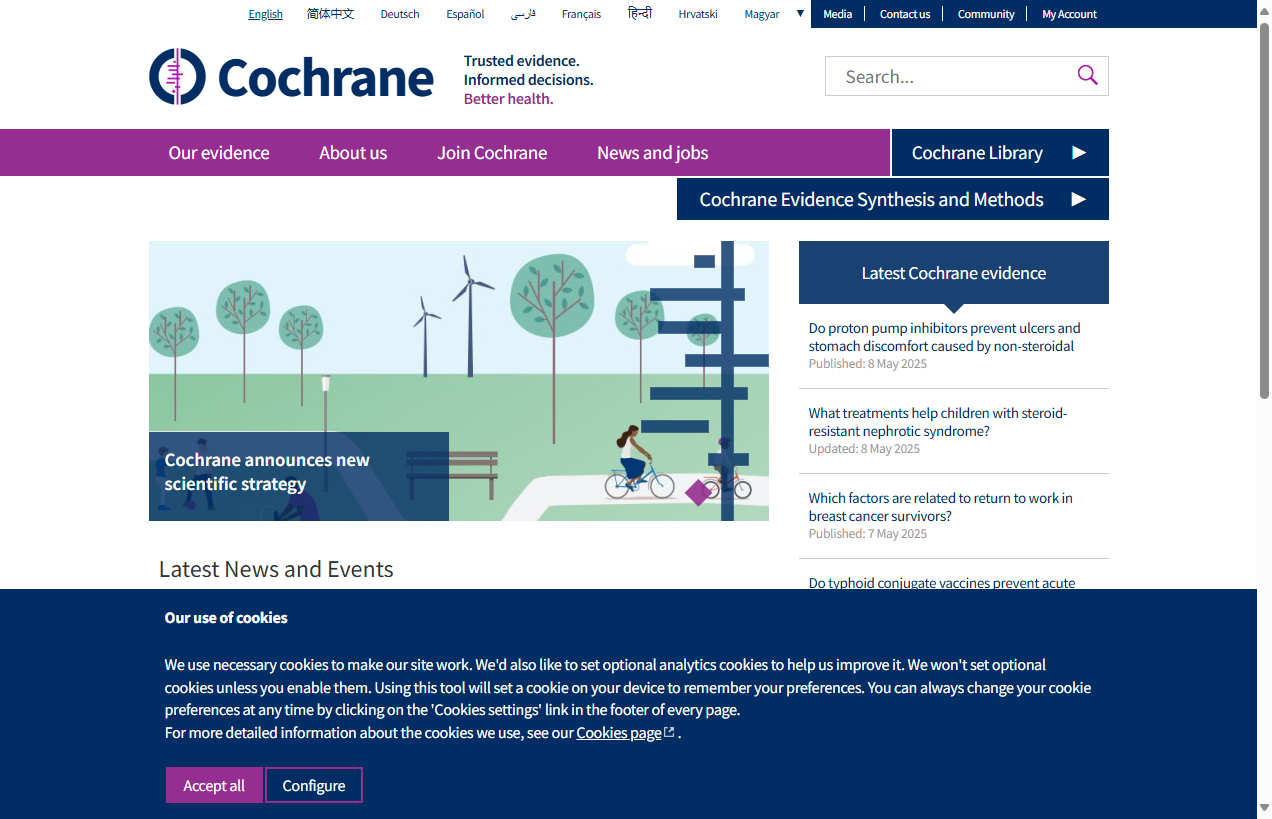This screenshot has height=819, width=1272.
Task: Click the magnifying glass search icon
Action: (x=1087, y=75)
